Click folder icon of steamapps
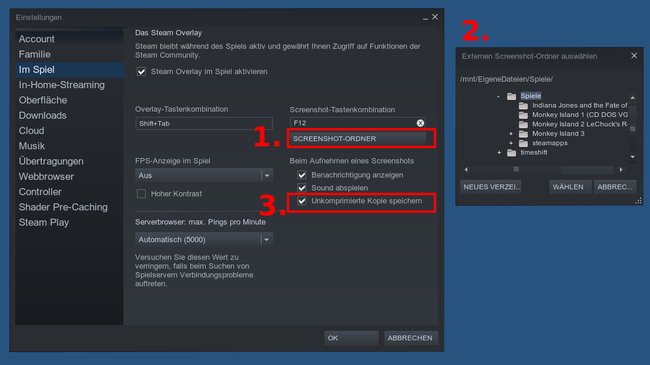Viewport: 650px width, 365px height. click(x=523, y=144)
